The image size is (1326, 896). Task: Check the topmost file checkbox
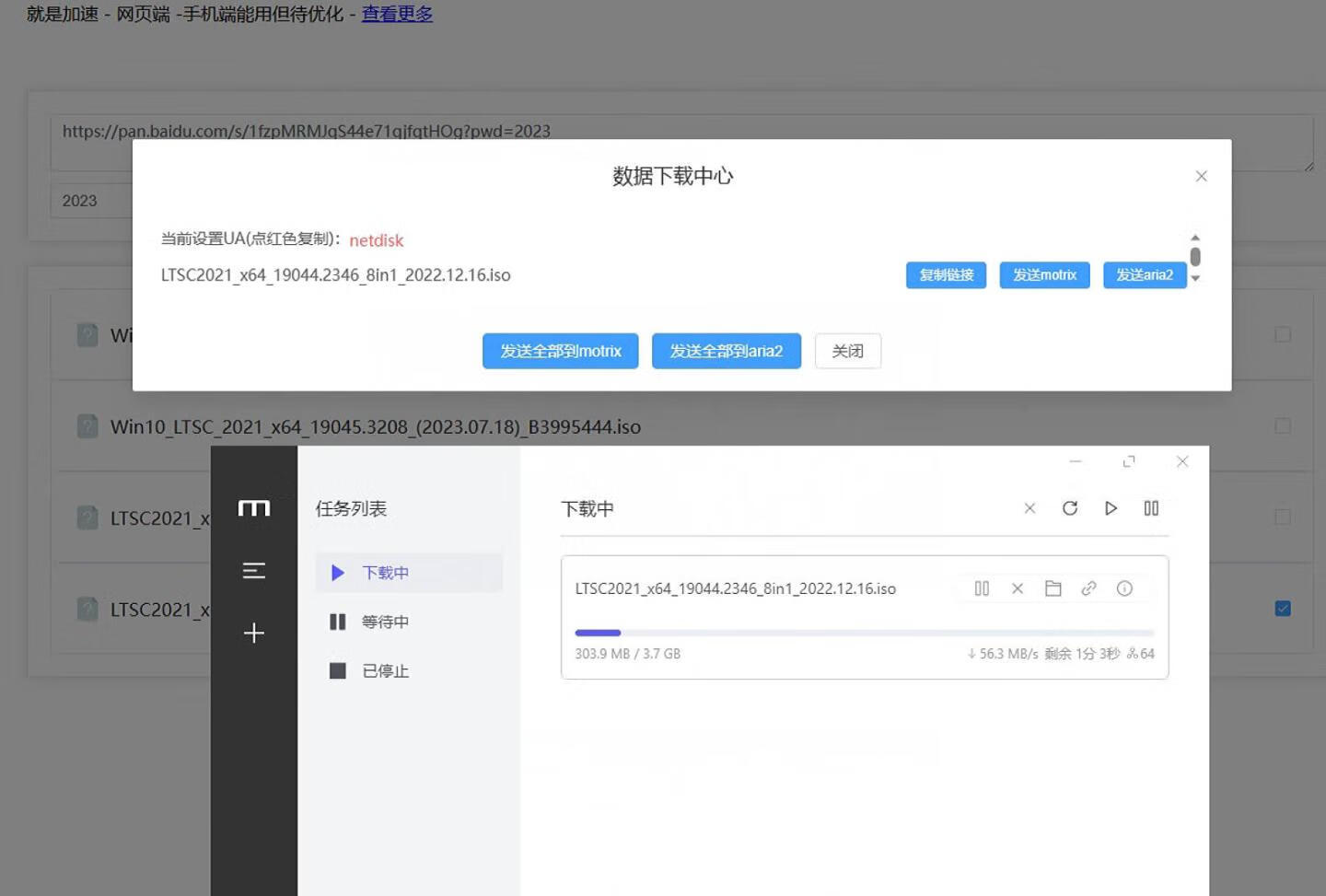click(x=1283, y=334)
